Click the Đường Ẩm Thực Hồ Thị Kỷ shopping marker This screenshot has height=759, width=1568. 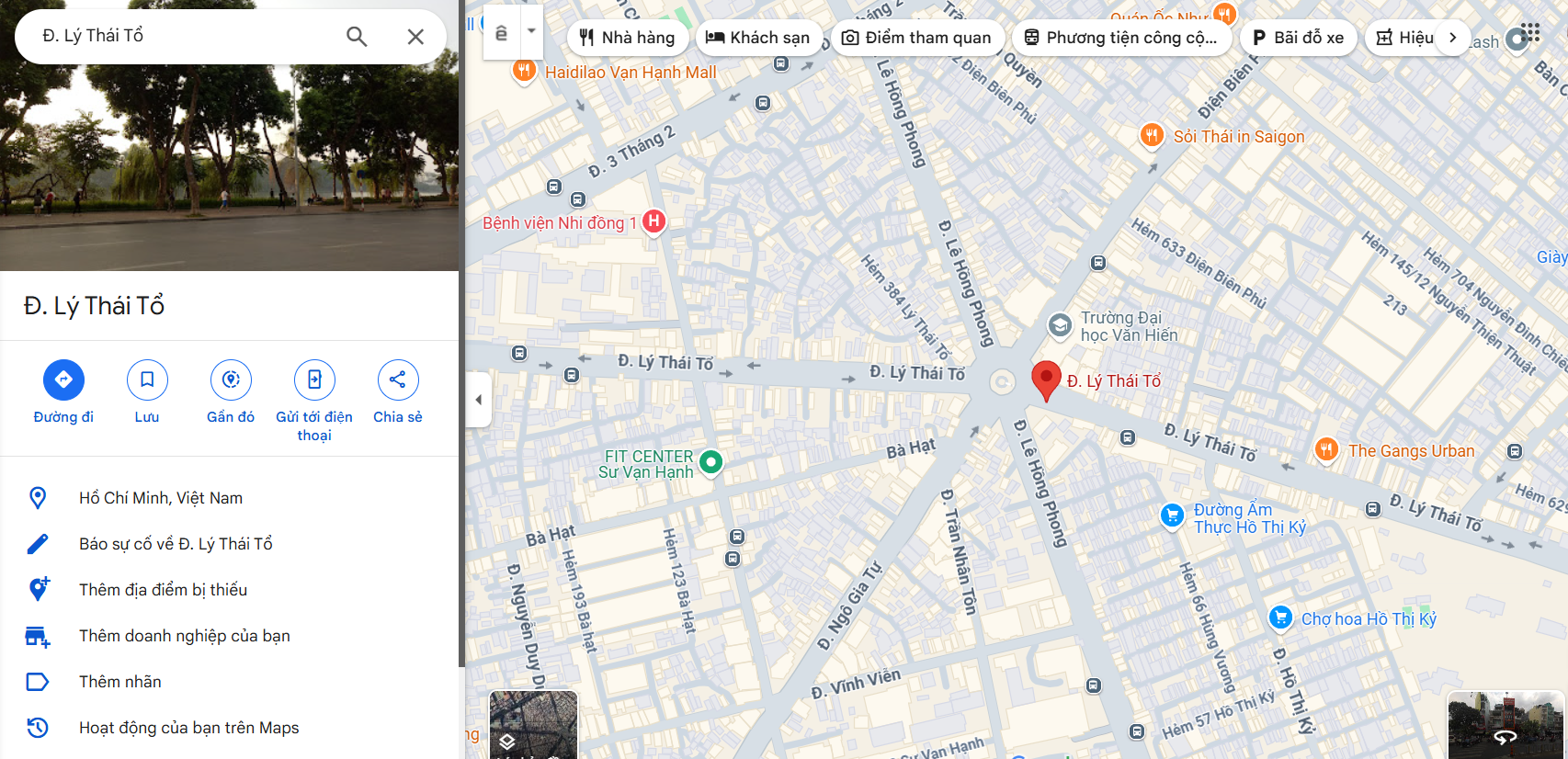[x=1172, y=515]
